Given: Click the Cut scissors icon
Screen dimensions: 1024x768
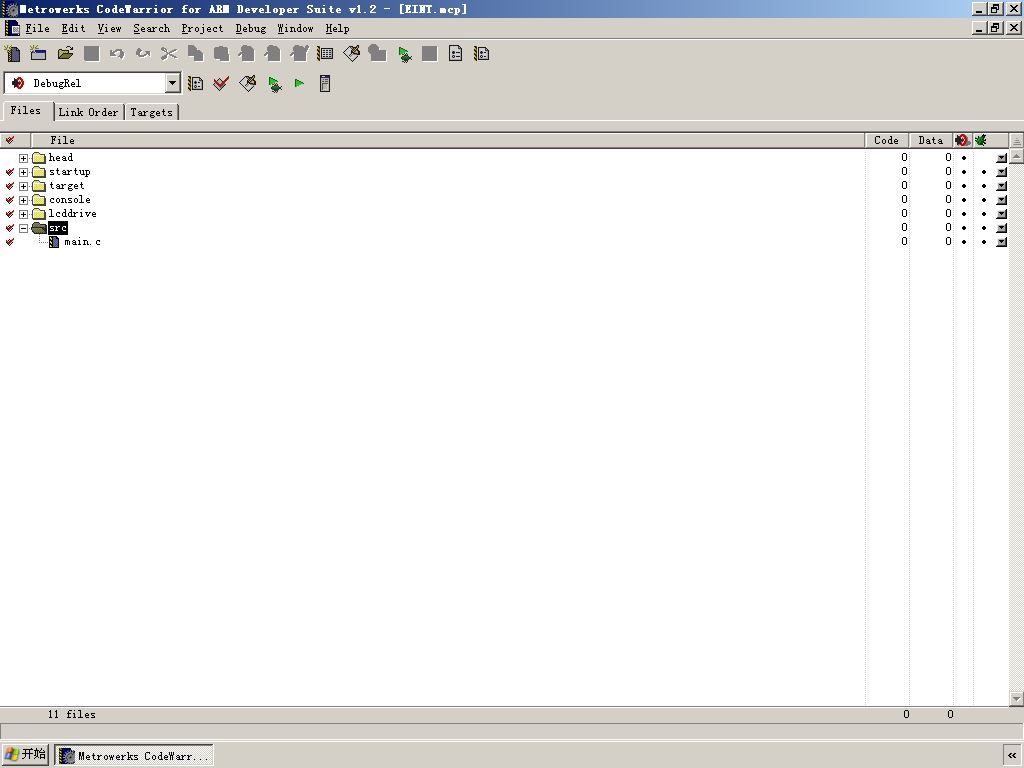Looking at the screenshot, I should [x=168, y=53].
